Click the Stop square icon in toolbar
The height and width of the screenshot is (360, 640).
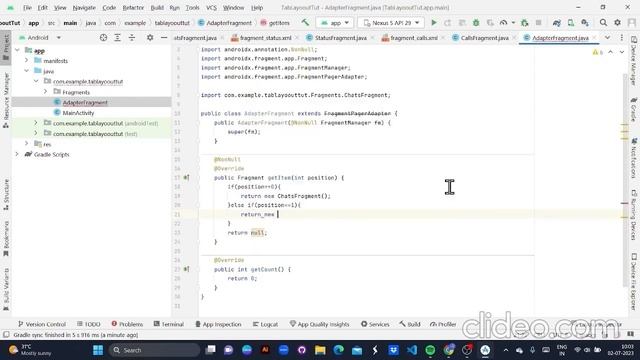coord(538,23)
